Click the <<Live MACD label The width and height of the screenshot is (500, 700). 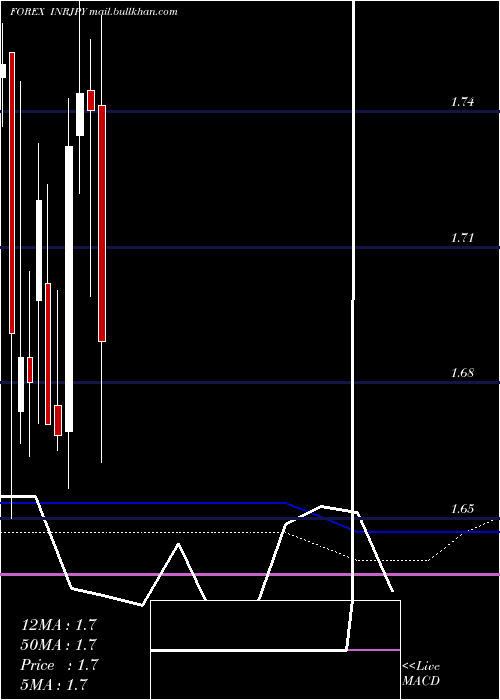point(421,674)
